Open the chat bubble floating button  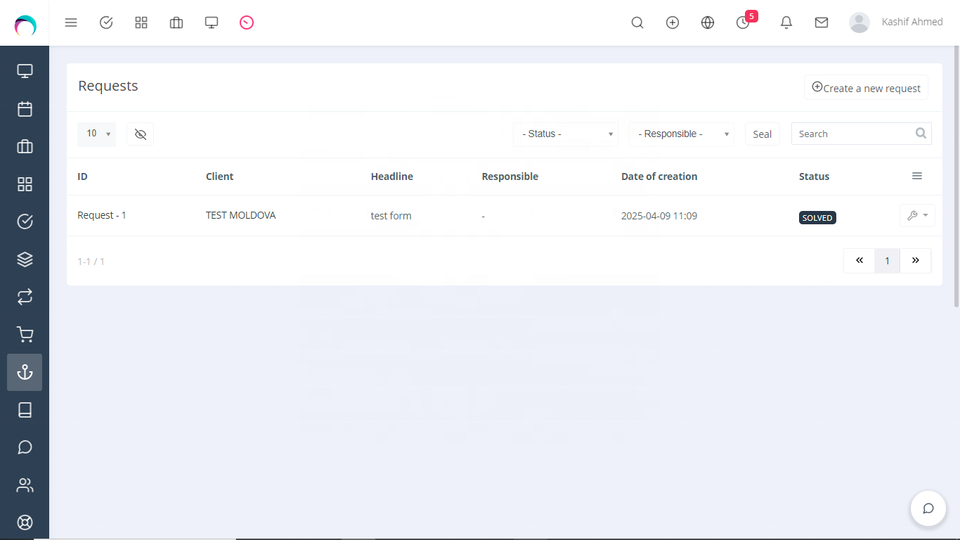927,508
